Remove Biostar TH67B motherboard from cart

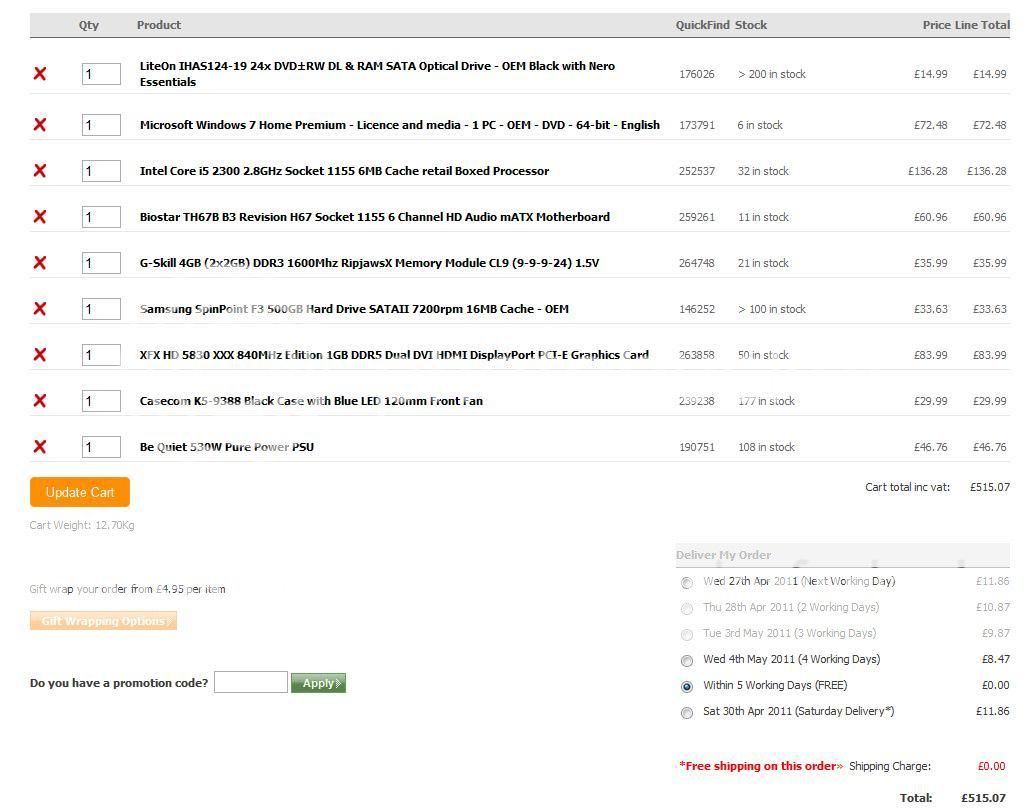pyautogui.click(x=40, y=217)
